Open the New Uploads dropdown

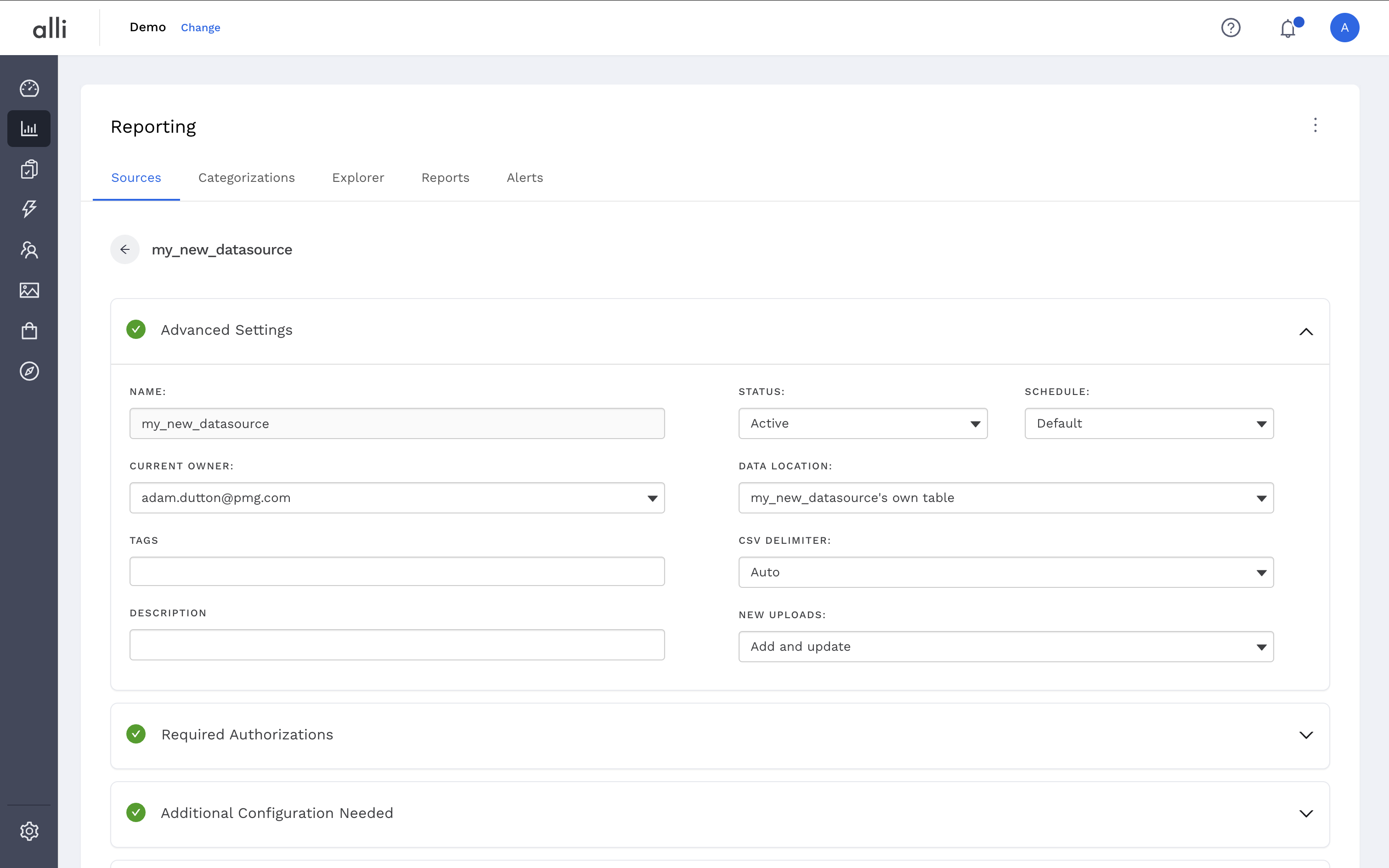click(x=1005, y=647)
